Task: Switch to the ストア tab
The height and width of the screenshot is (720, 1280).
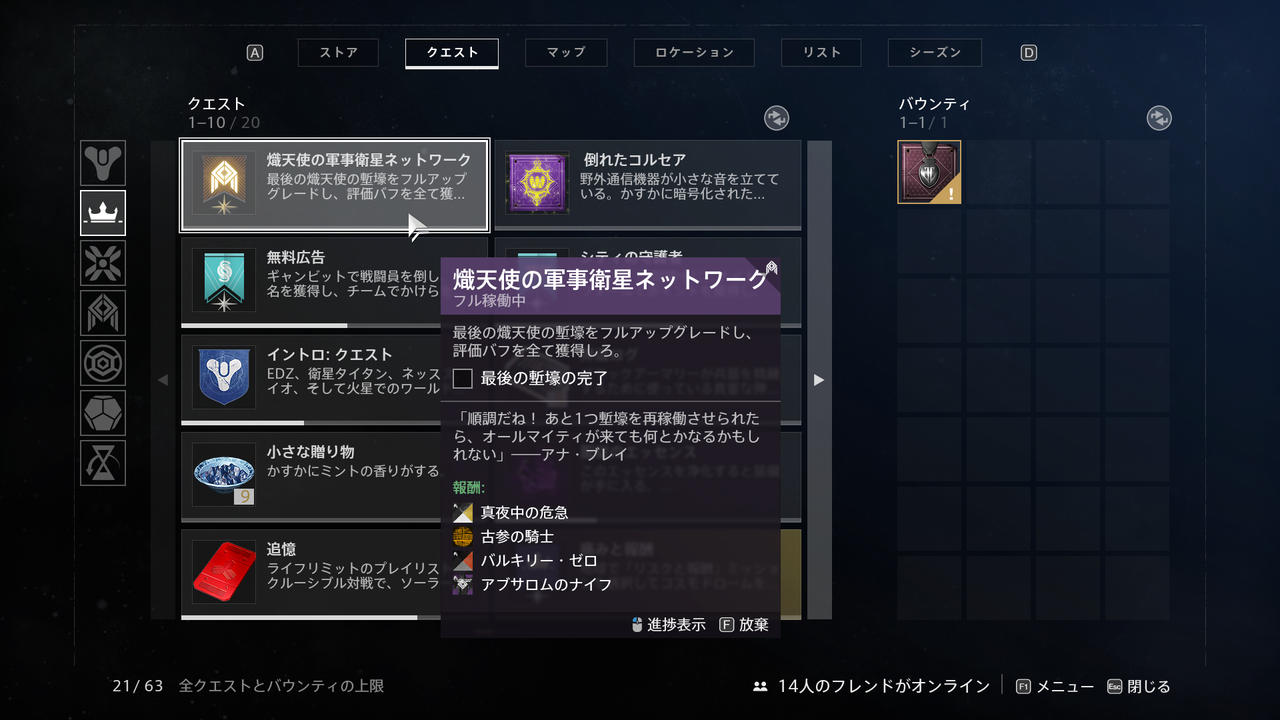Action: click(339, 52)
